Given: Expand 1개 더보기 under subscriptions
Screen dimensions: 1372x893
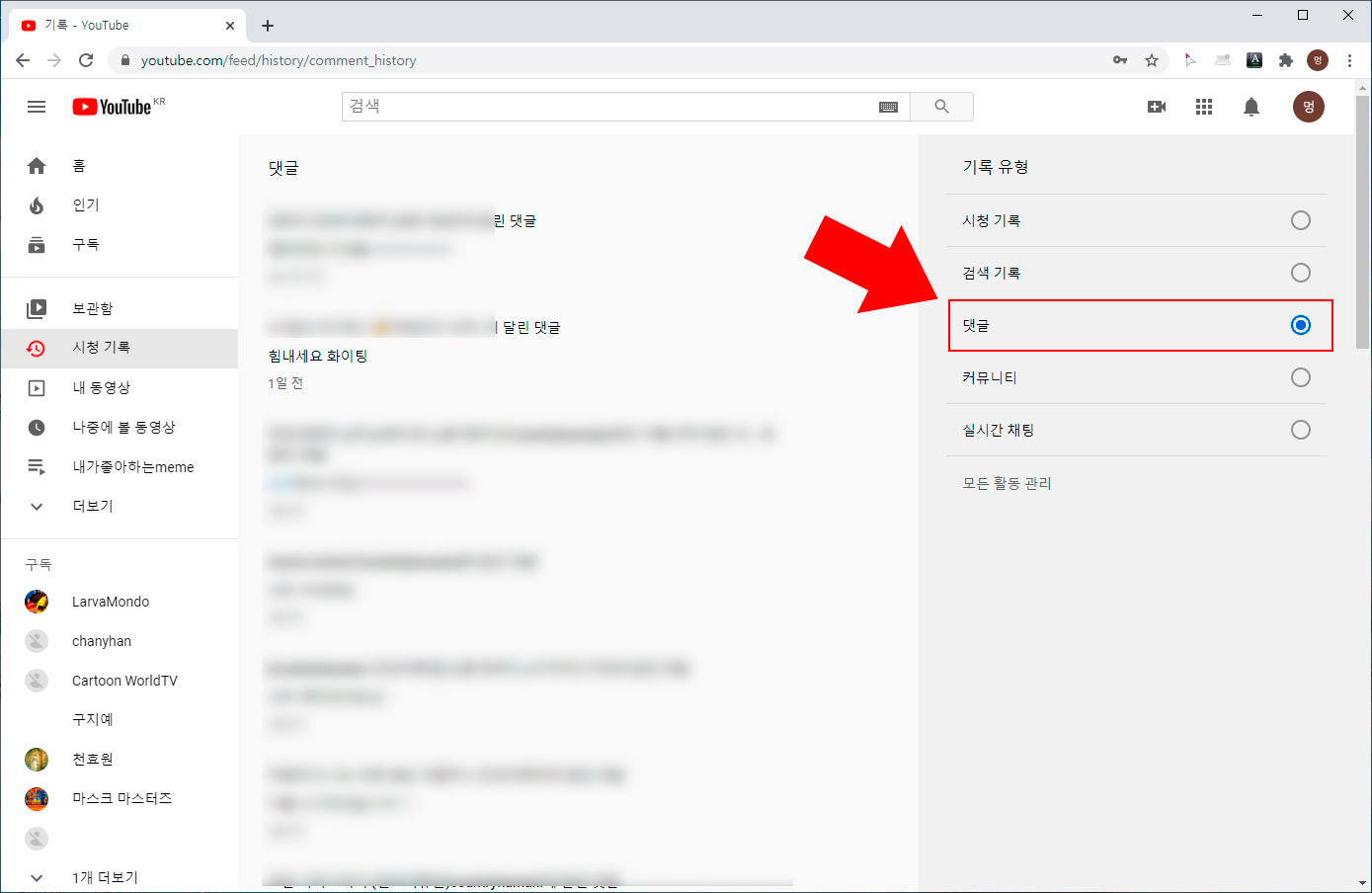Looking at the screenshot, I should pos(104,877).
